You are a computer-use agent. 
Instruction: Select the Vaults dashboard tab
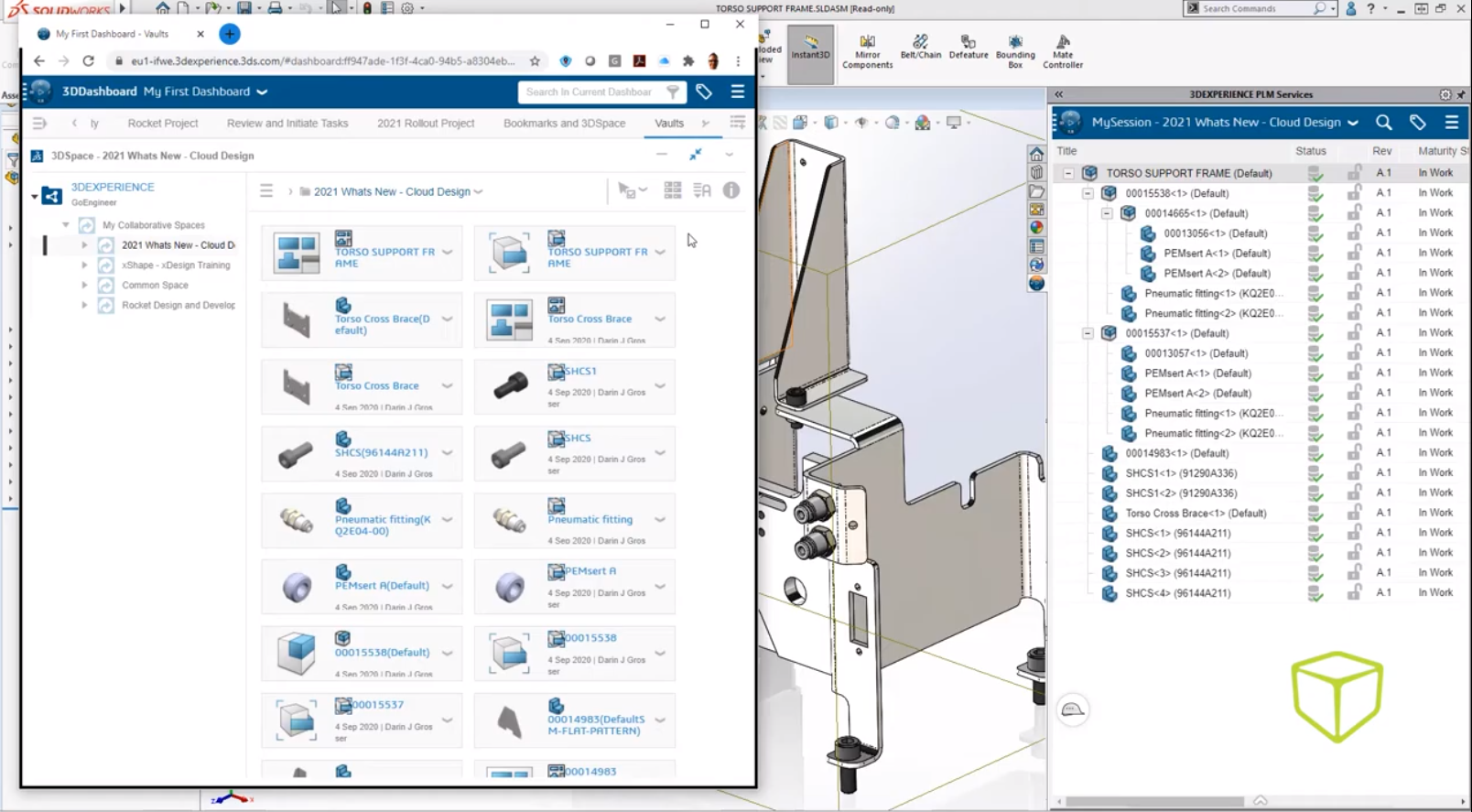(x=669, y=123)
